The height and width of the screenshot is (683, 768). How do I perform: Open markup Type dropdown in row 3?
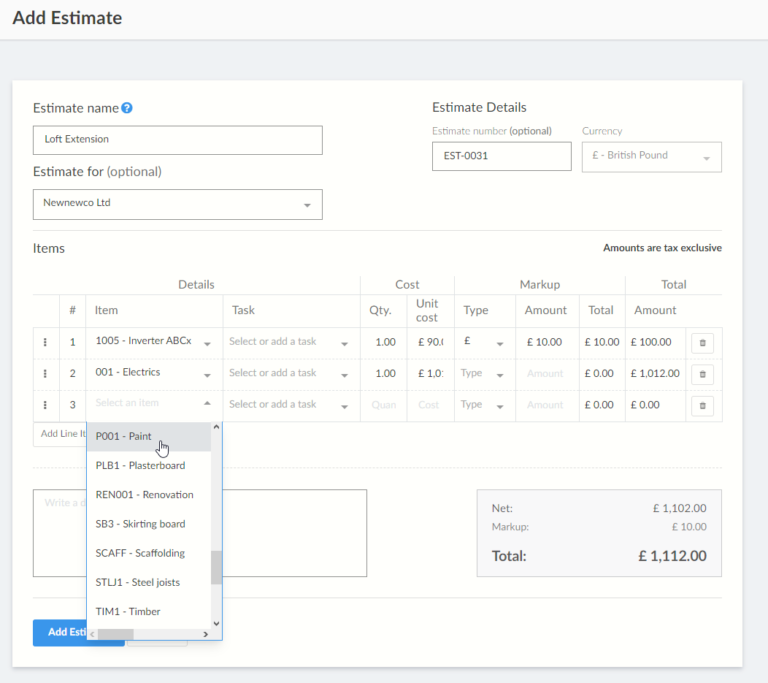pos(484,405)
